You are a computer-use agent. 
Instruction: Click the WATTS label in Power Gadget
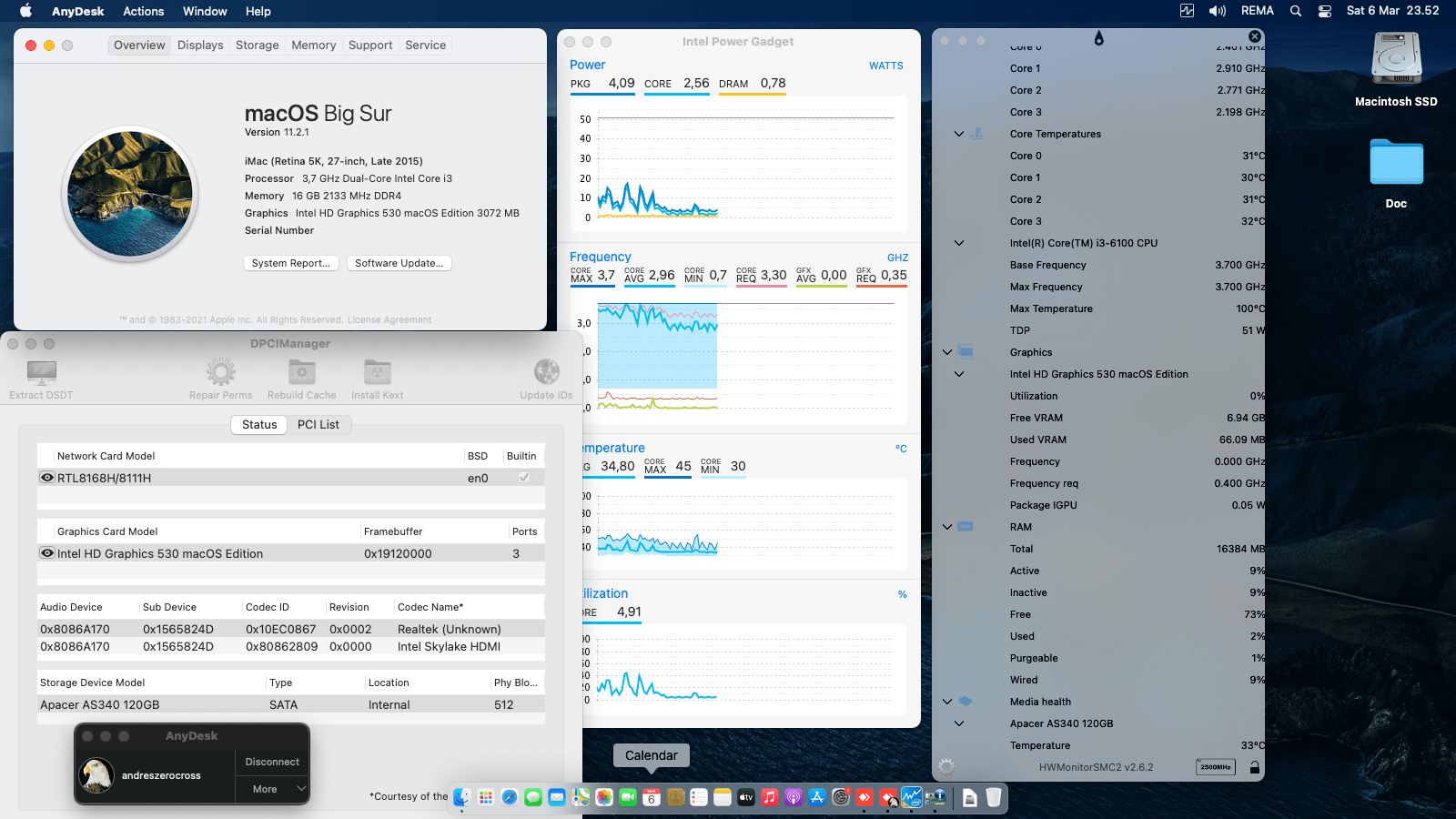[x=886, y=66]
